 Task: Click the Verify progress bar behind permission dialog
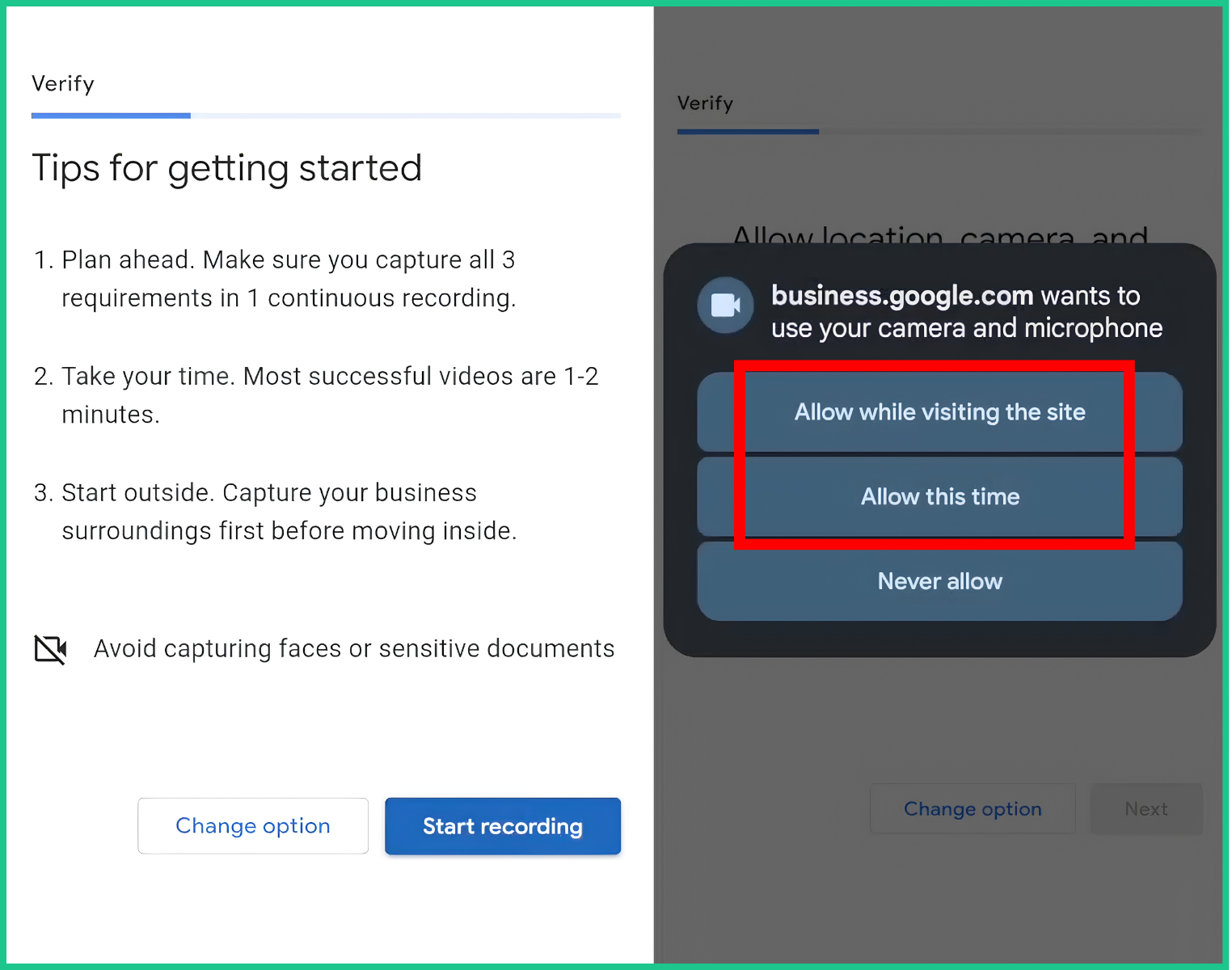point(939,131)
